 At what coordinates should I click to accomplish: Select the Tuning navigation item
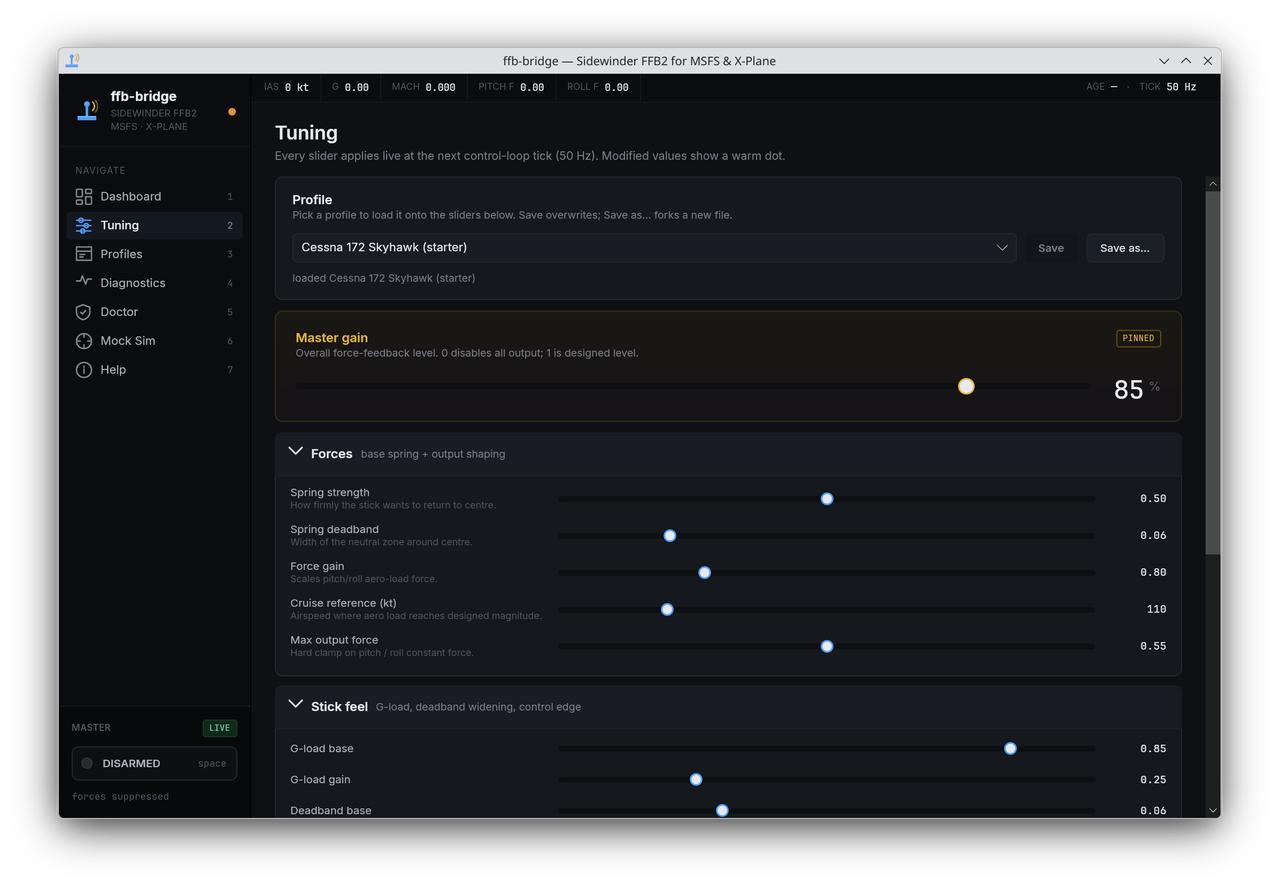pyautogui.click(x=155, y=226)
